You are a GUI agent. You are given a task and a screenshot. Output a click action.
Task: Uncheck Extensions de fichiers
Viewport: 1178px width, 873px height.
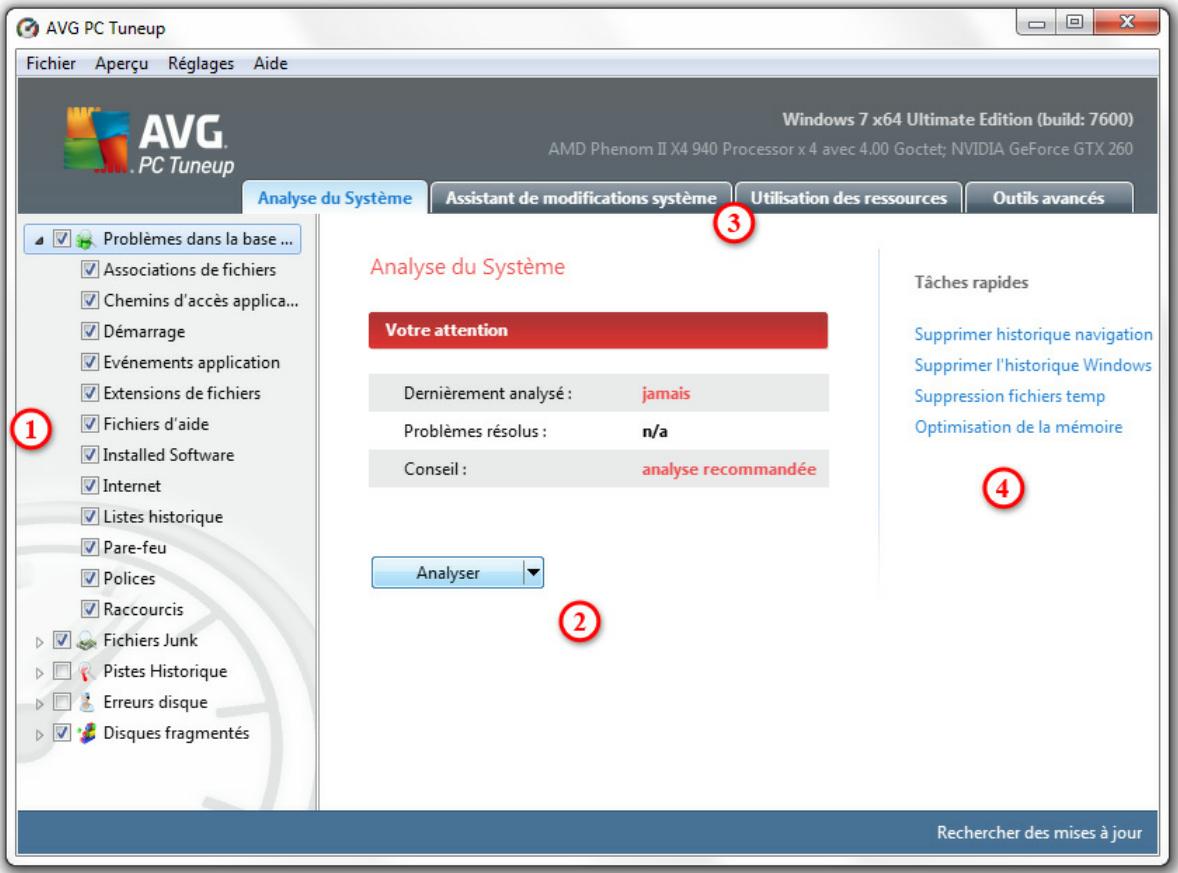pyautogui.click(x=89, y=393)
